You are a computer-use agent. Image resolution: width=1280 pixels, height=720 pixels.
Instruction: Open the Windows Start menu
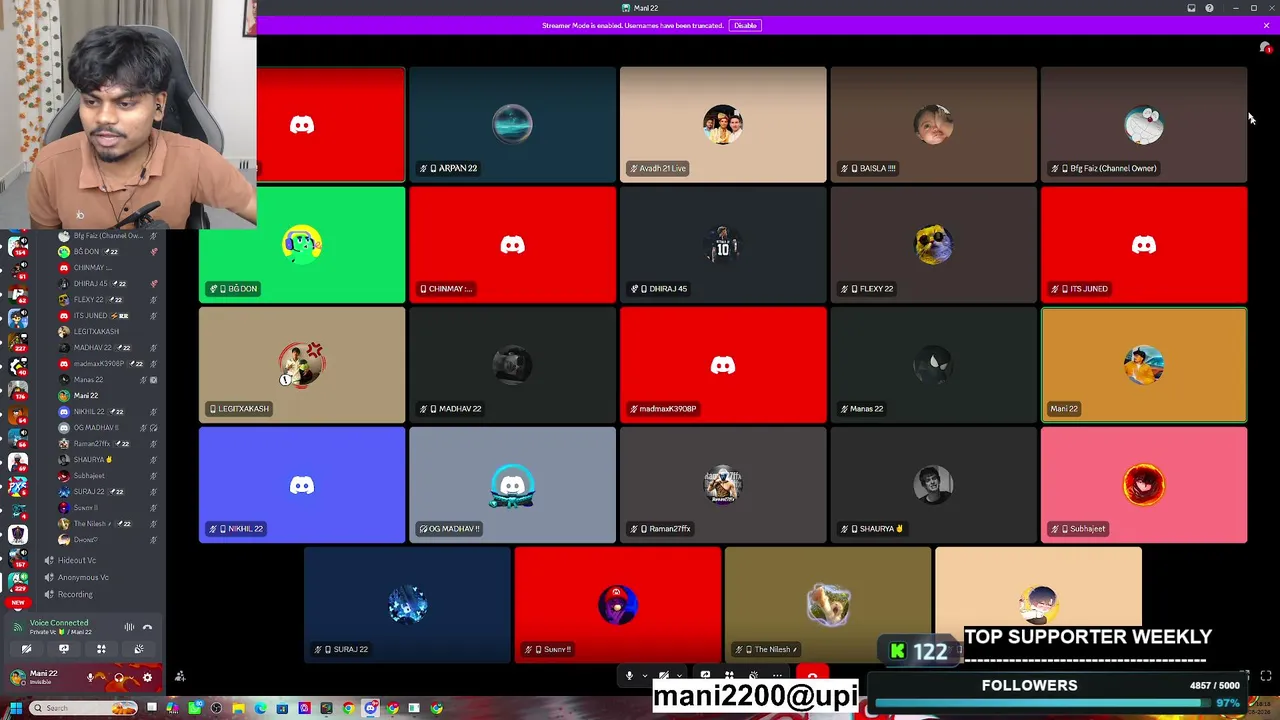(x=16, y=708)
